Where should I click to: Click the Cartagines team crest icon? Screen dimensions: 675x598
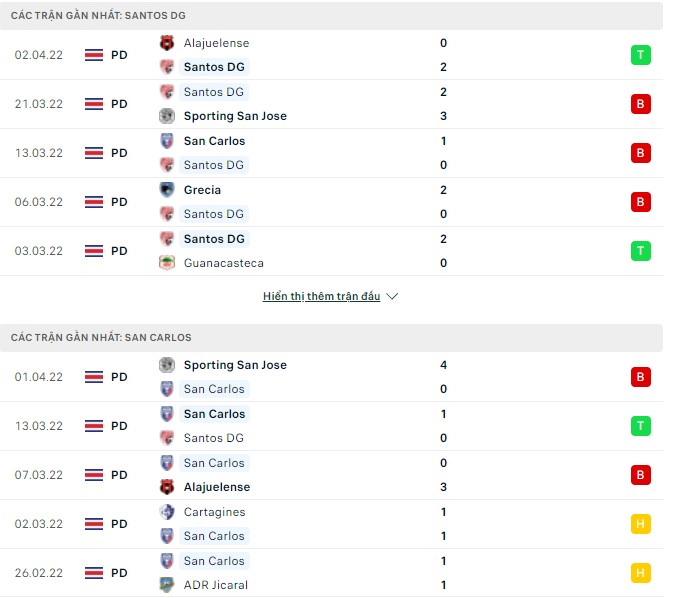click(x=167, y=512)
